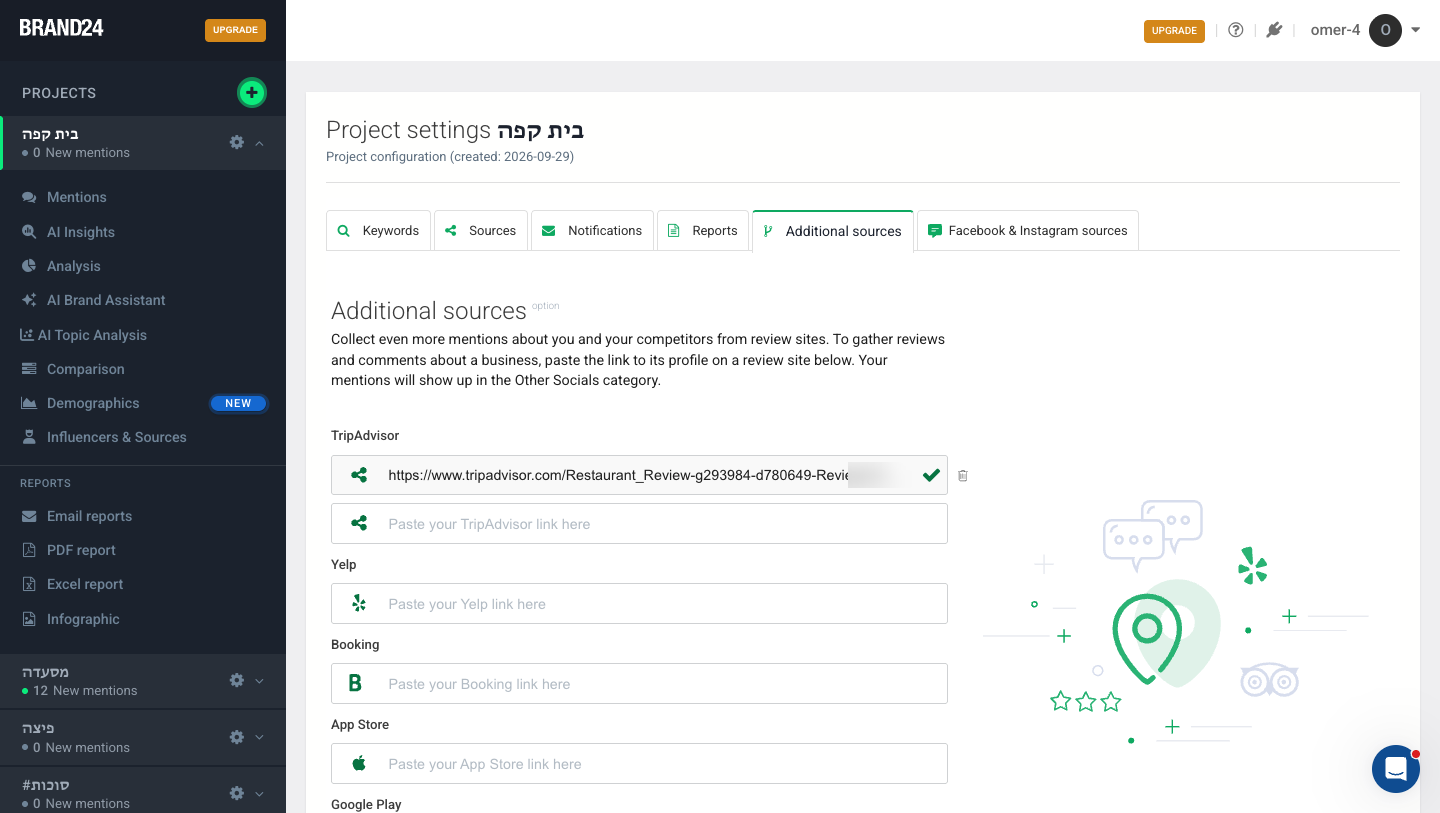1440x813 pixels.
Task: Click the omer-4 user avatar
Action: (x=1385, y=30)
